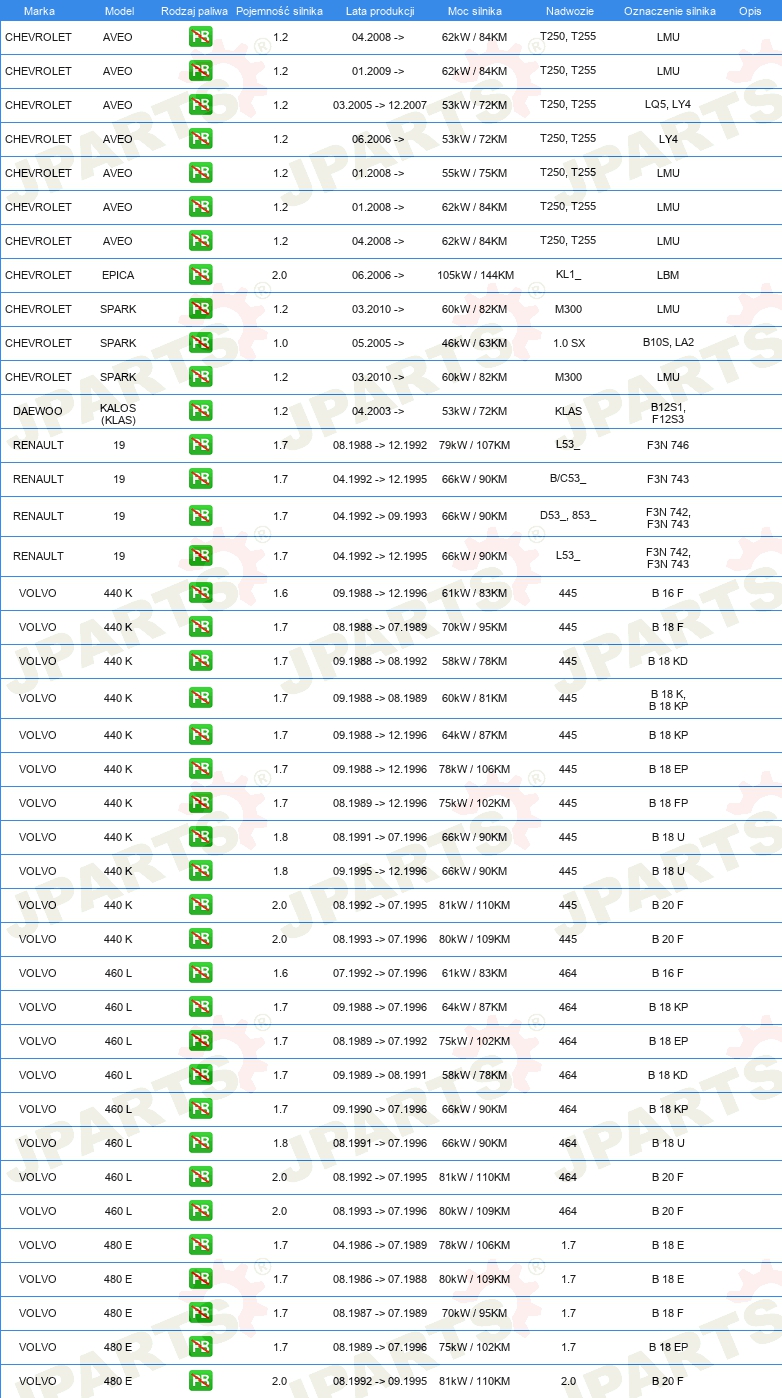Click fuel icon in Volvo 460 L 80kW / 109KM row

[200, 1211]
